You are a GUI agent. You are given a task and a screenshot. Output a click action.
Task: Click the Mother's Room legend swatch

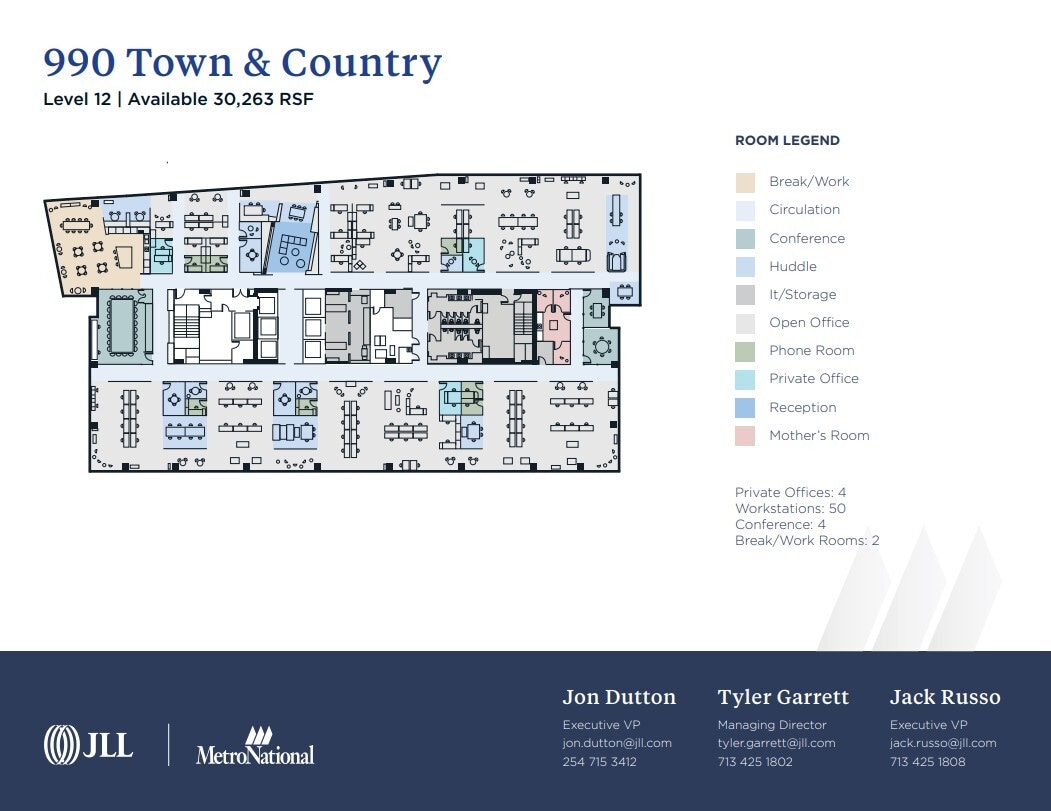pyautogui.click(x=744, y=435)
